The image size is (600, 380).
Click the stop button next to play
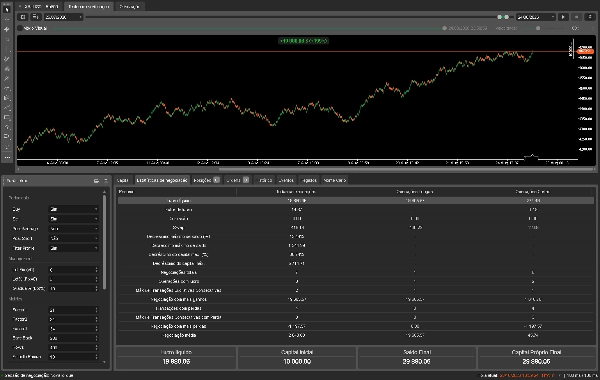[x=576, y=17]
